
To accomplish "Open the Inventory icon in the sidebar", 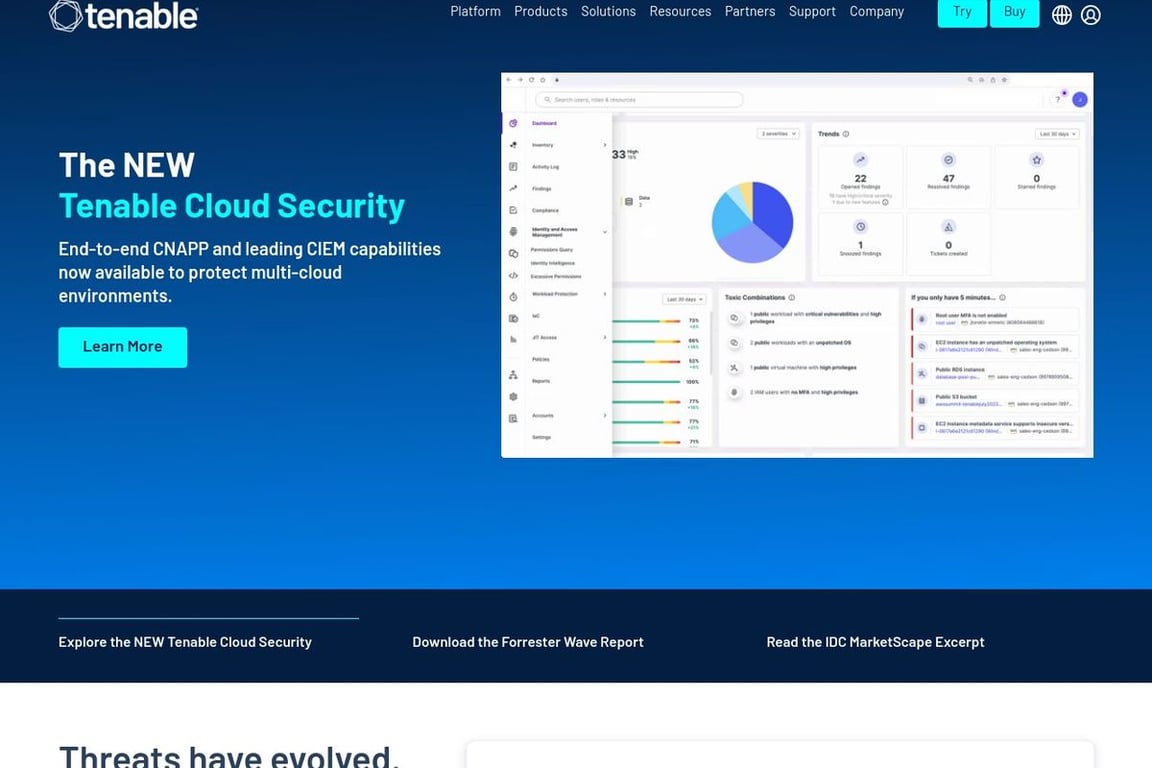I will (x=513, y=145).
